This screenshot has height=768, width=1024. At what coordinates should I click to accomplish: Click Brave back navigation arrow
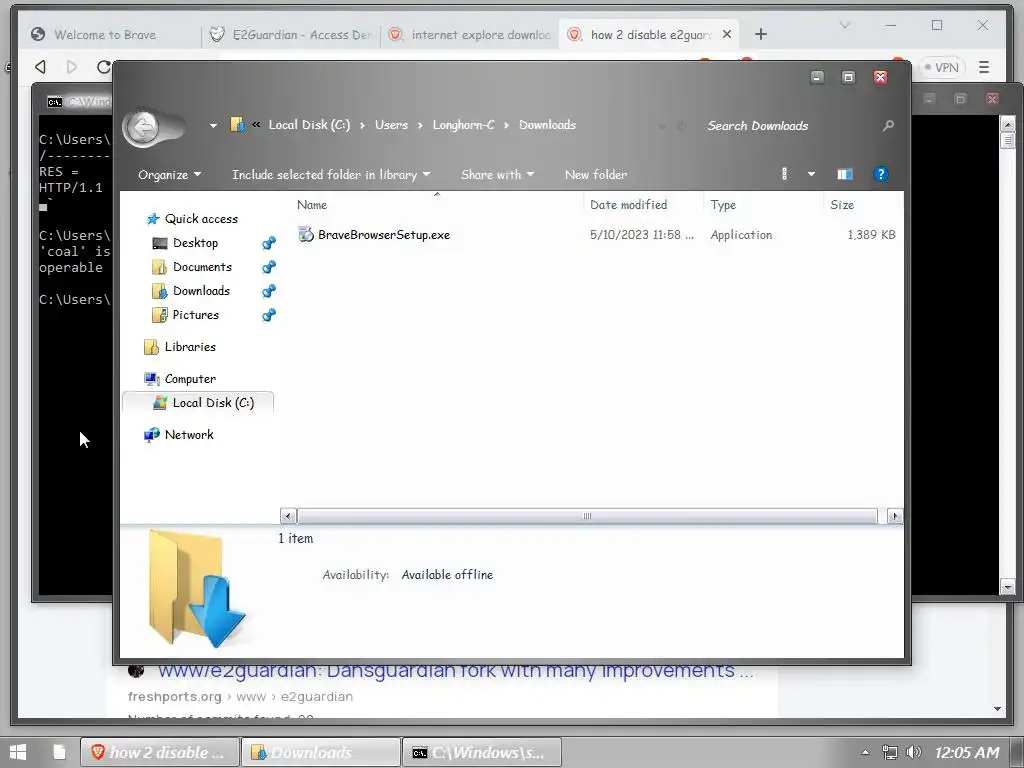(x=40, y=67)
